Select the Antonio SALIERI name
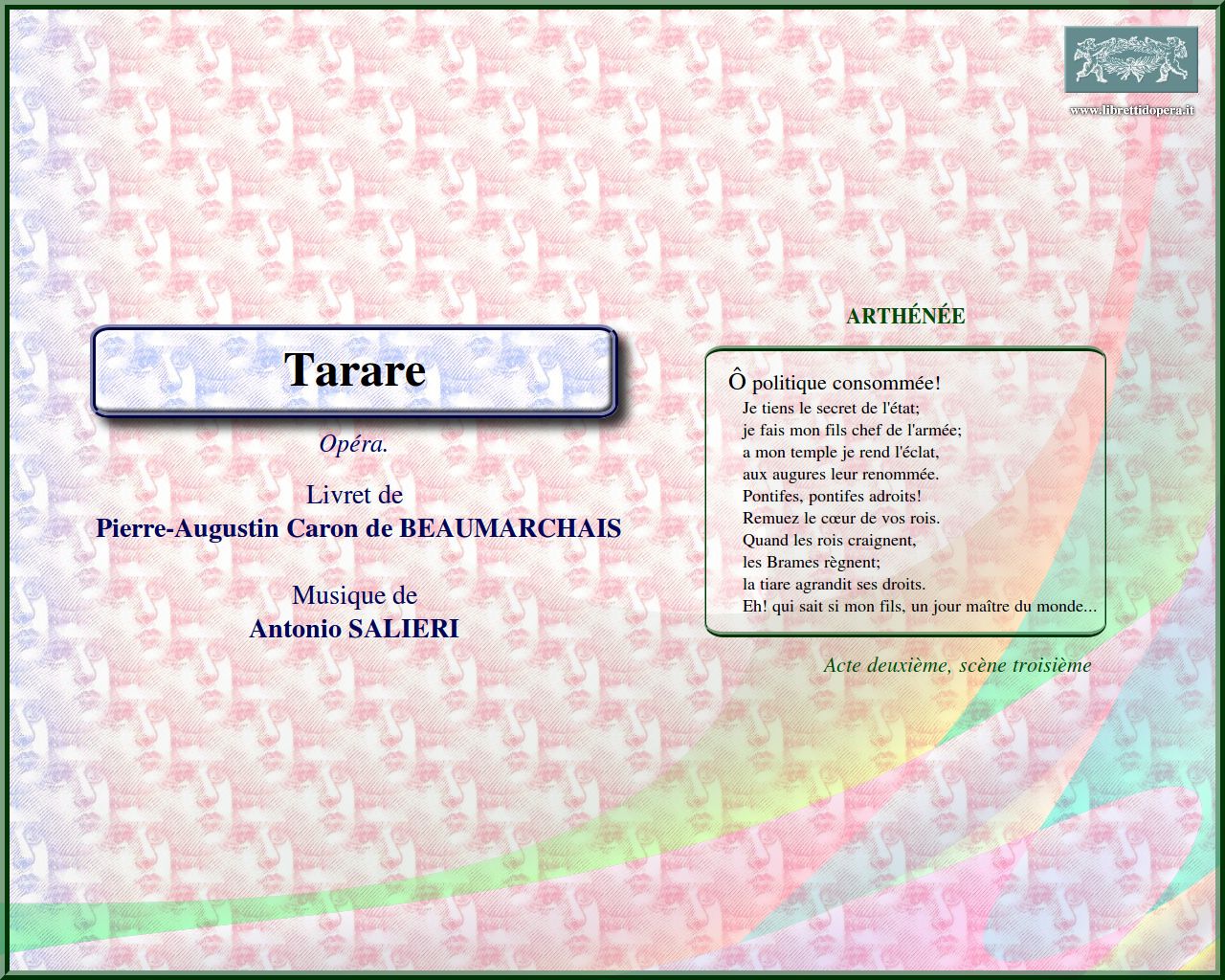 tap(354, 629)
